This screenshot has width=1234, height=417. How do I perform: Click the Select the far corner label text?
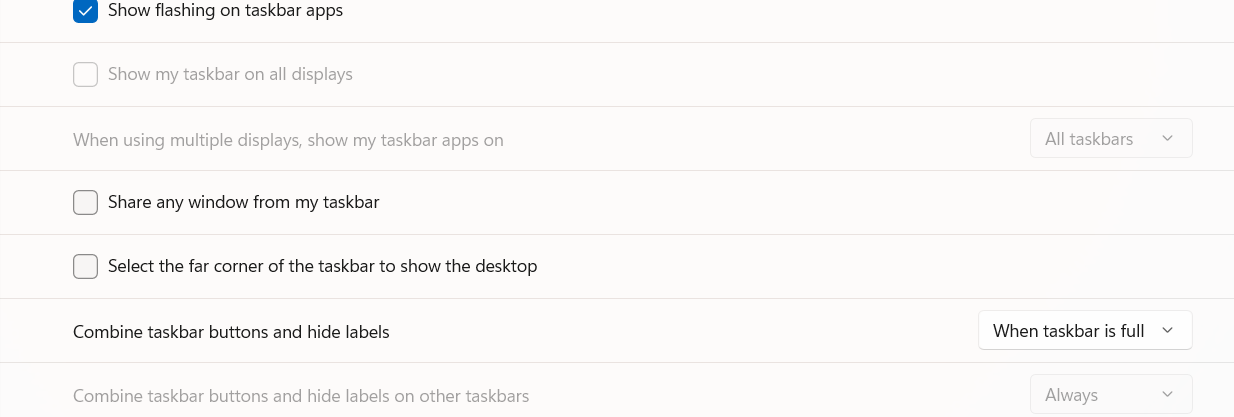pyautogui.click(x=323, y=266)
